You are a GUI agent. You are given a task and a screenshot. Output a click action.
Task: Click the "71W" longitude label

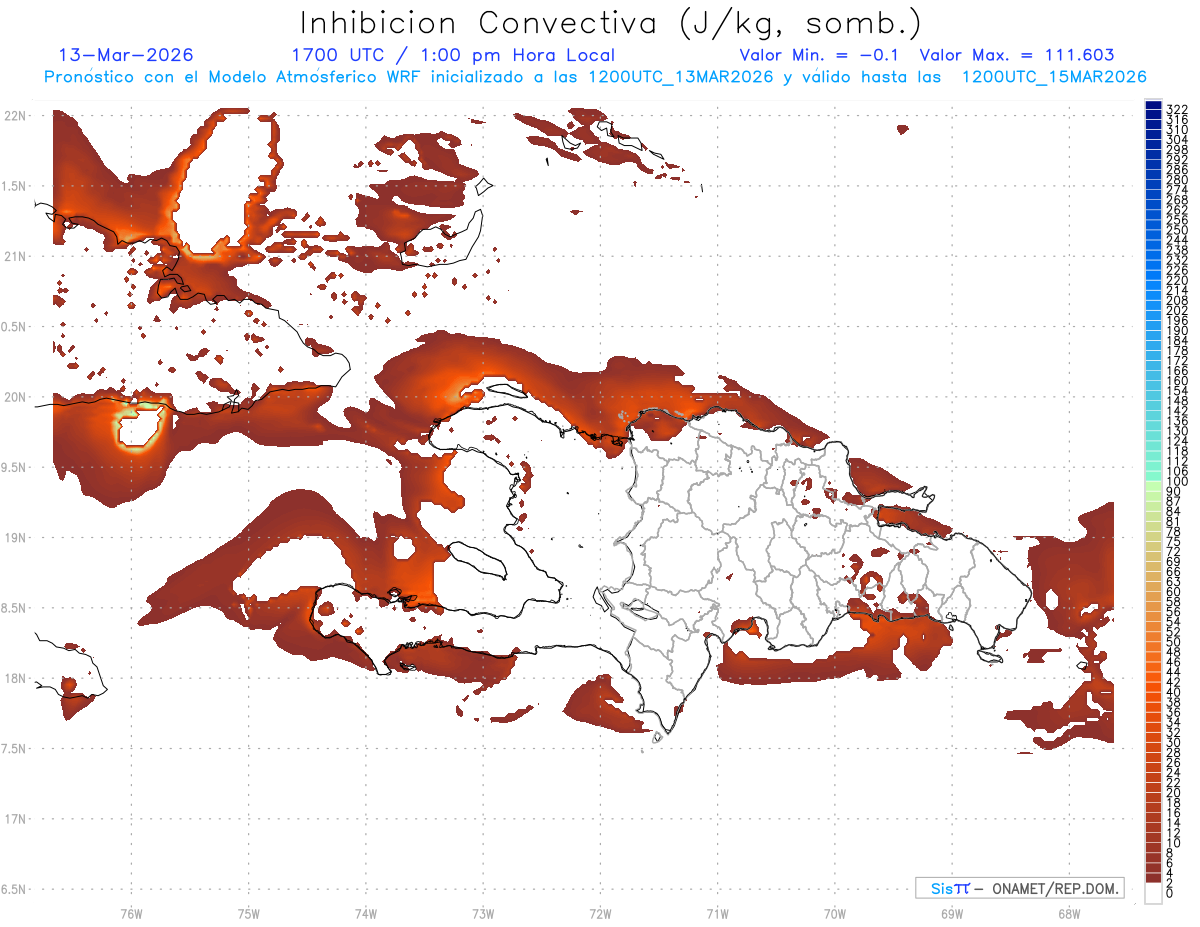717,913
